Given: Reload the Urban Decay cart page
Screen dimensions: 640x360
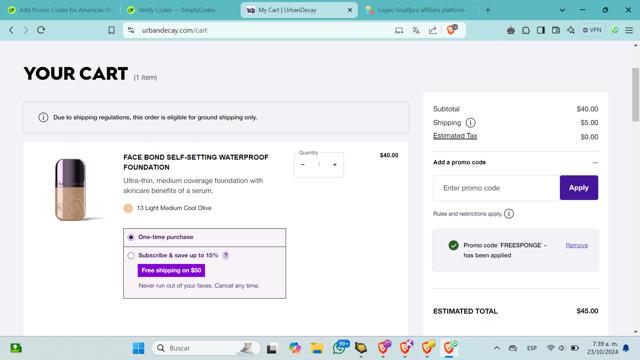Looking at the screenshot, I should point(41,30).
